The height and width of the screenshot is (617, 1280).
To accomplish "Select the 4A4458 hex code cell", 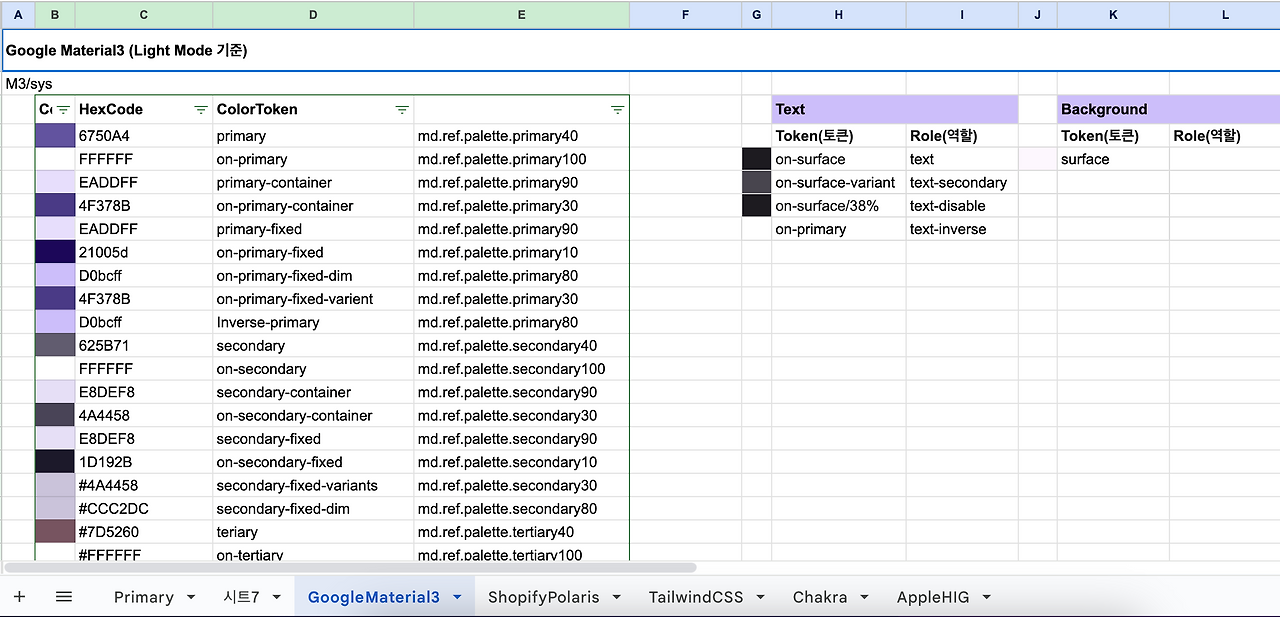I will [144, 416].
